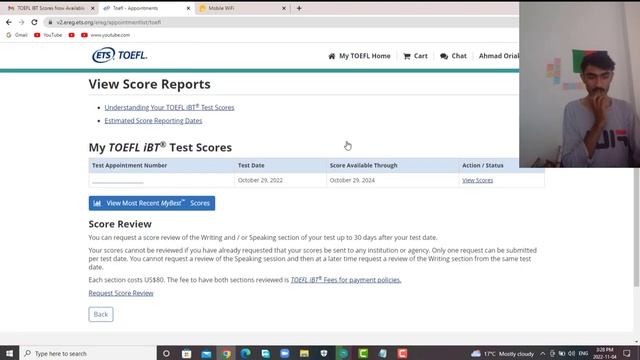
Task: Open TOEFL iBT Fees for payment policies link
Action: point(346,280)
